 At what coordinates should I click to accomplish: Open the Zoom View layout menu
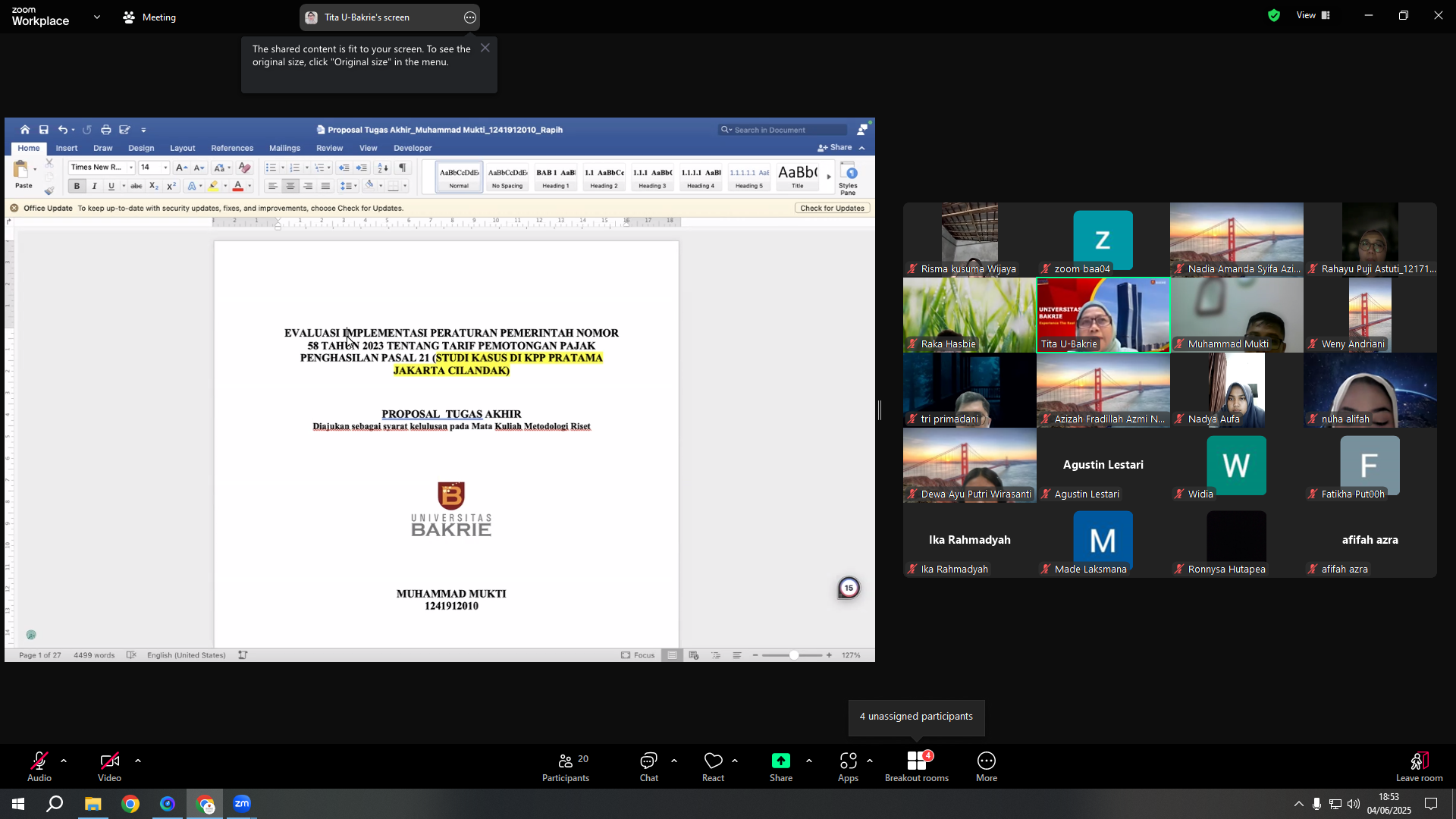[x=1313, y=15]
